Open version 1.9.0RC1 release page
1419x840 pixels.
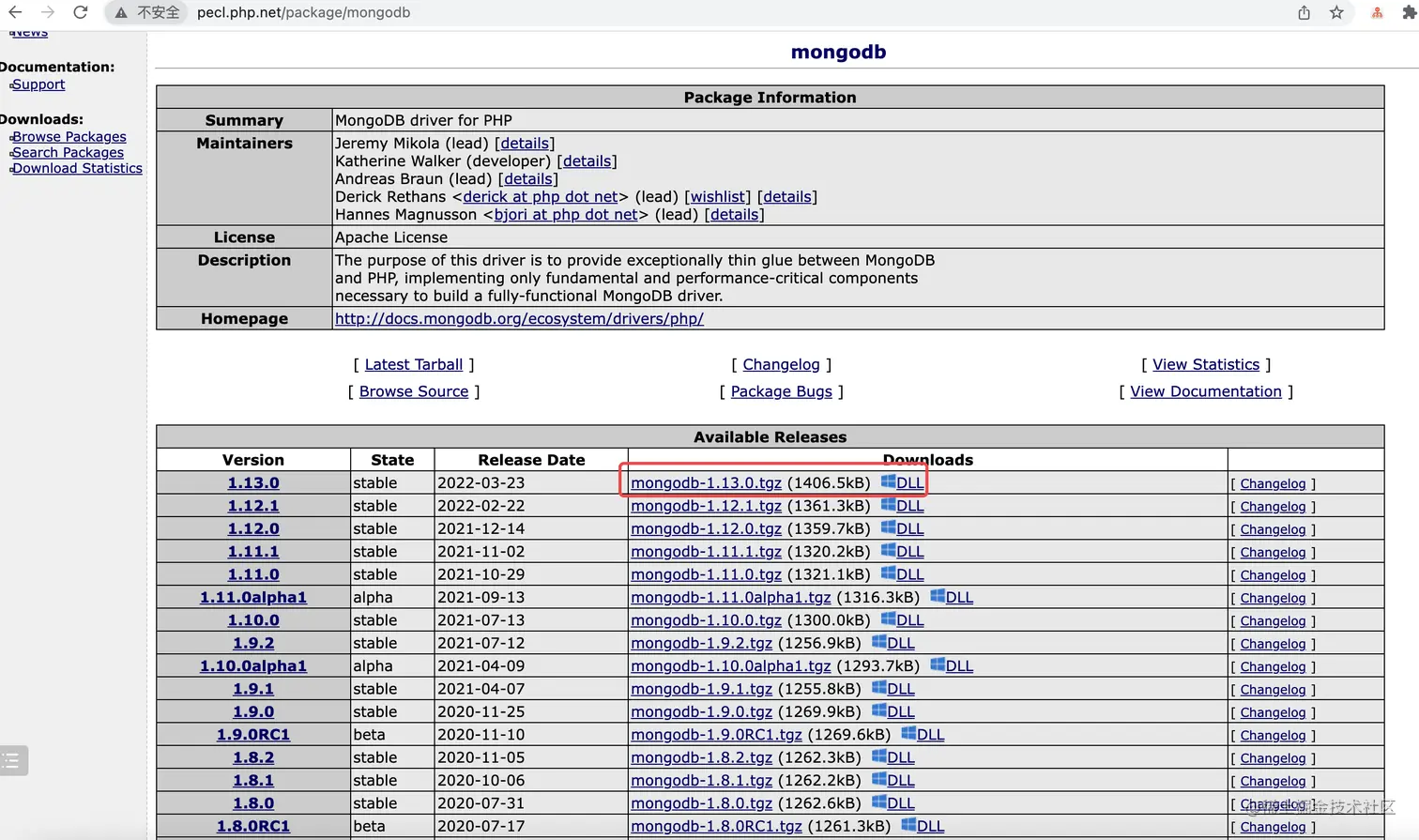click(253, 734)
